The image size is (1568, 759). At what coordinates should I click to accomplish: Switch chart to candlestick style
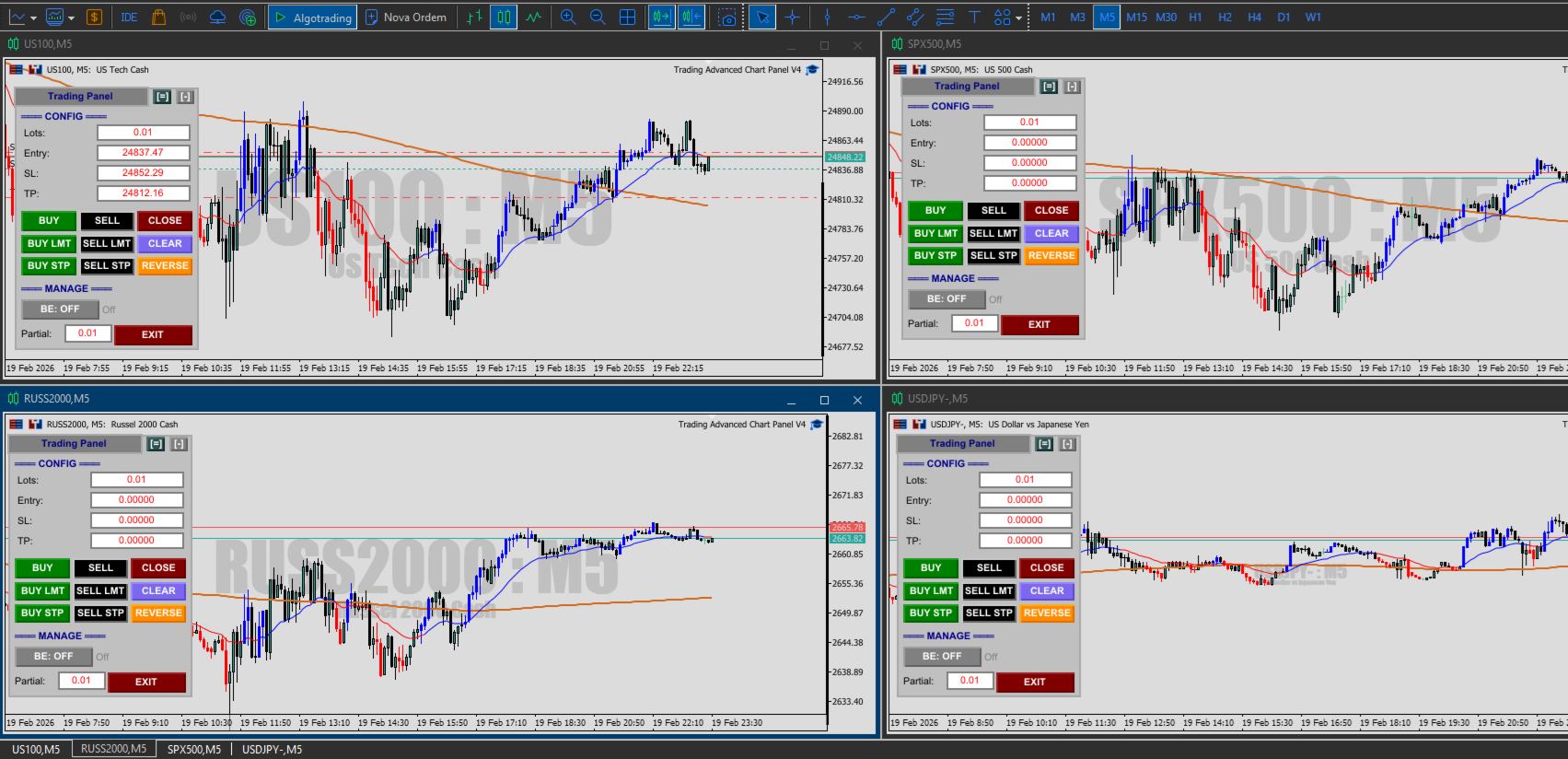(x=504, y=18)
